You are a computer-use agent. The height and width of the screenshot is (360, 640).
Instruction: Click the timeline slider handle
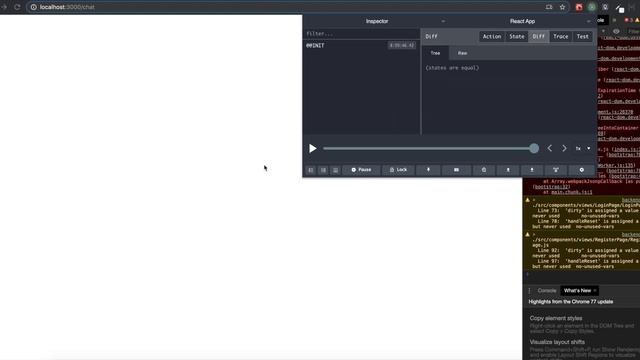point(534,149)
